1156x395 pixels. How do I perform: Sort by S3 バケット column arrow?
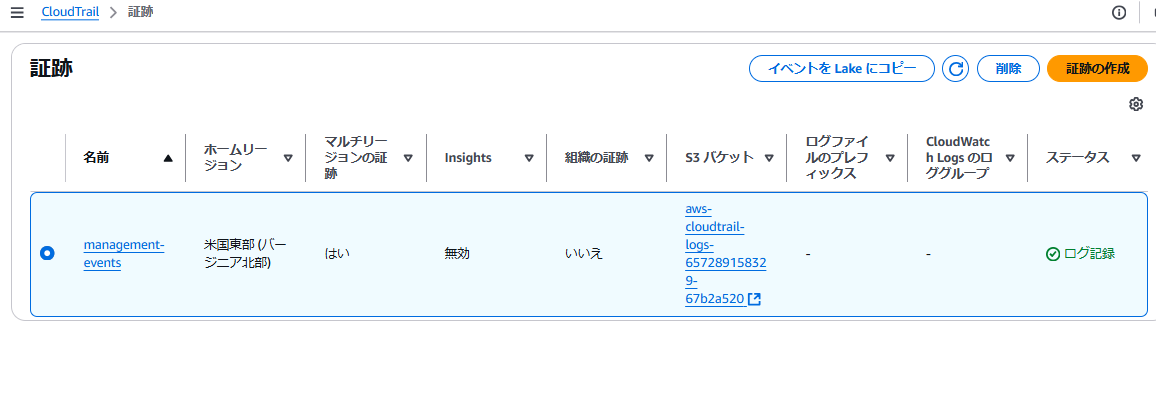[x=769, y=158]
